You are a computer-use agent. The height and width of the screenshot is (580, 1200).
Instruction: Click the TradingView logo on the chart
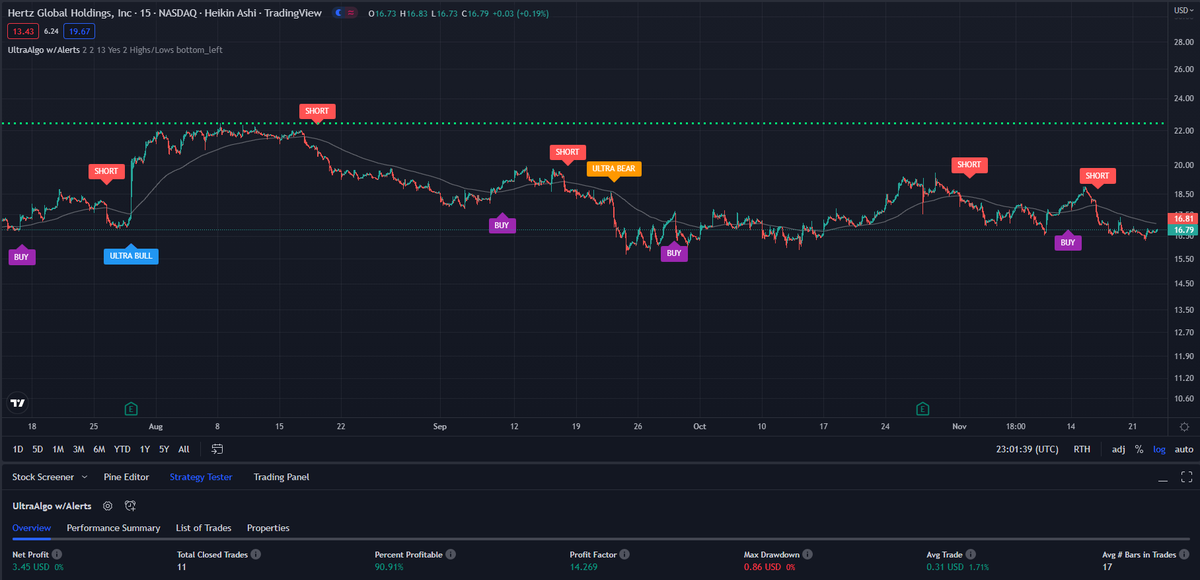click(x=17, y=404)
